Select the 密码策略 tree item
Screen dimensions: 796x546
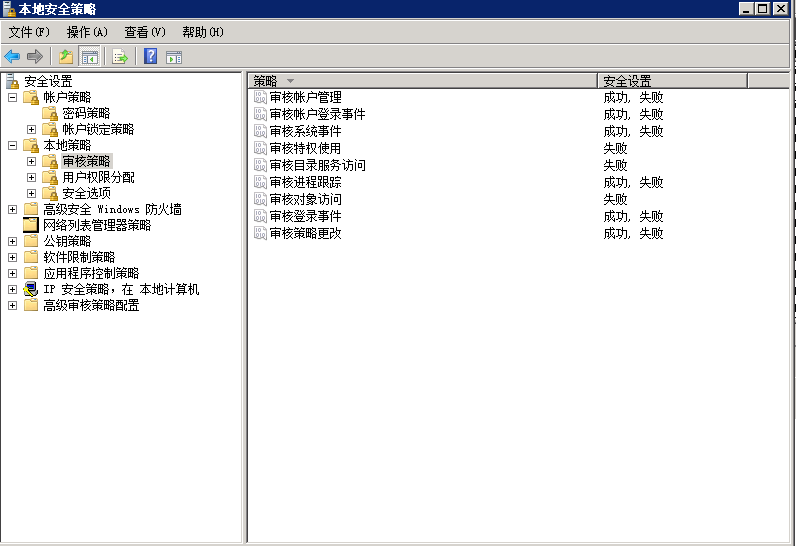[x=86, y=113]
